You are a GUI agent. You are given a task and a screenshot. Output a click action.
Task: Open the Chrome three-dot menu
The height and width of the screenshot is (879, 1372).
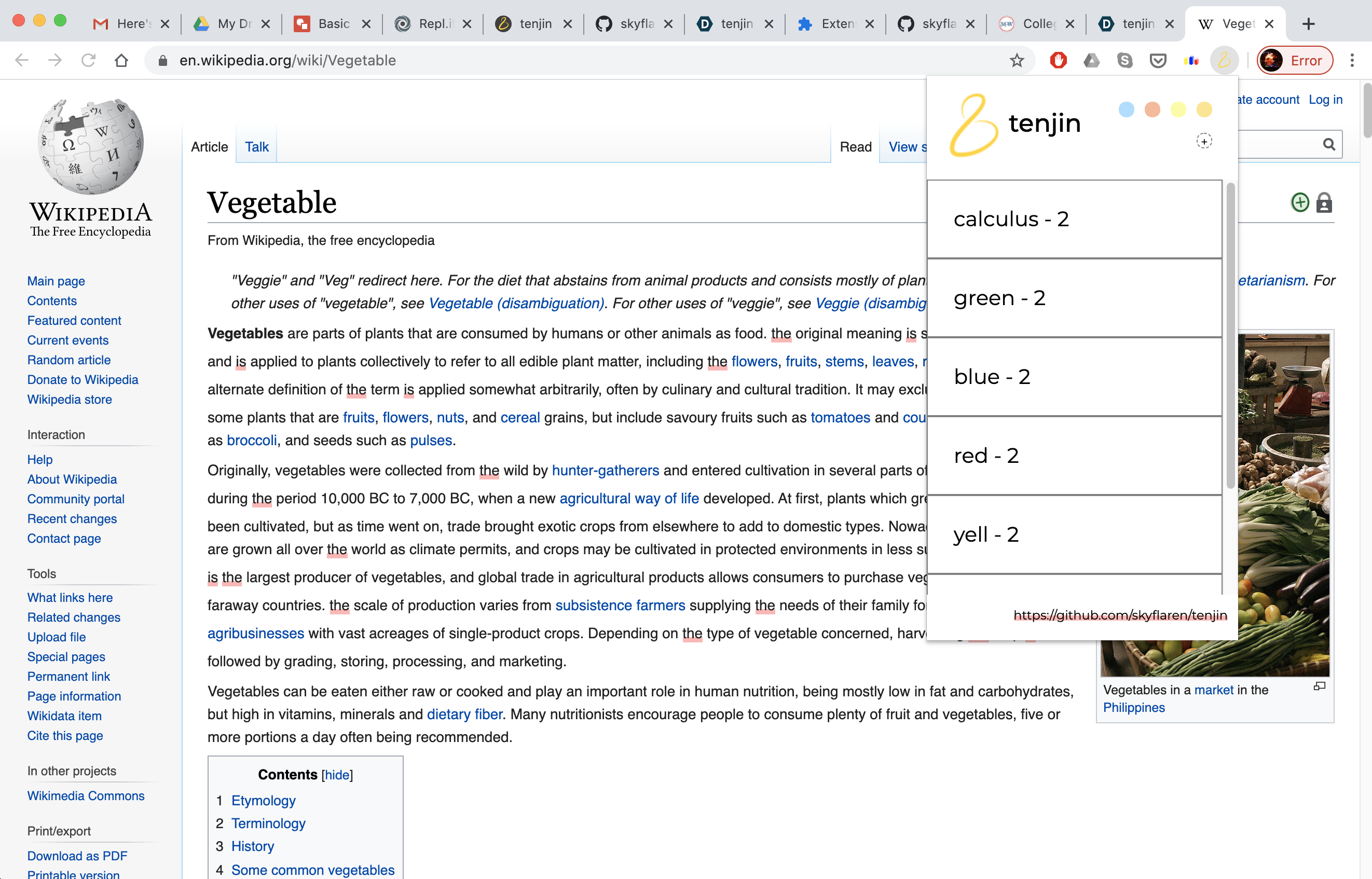[x=1352, y=60]
